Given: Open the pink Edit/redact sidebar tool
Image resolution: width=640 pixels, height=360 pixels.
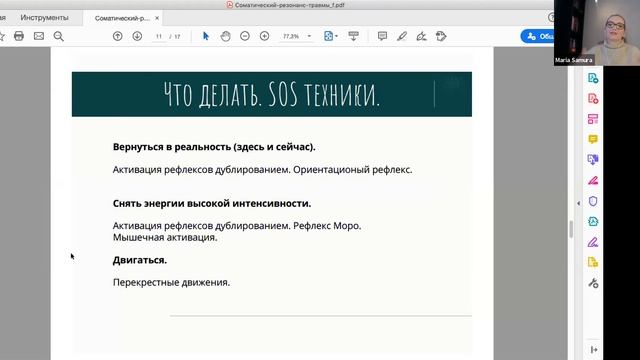Looking at the screenshot, I should [593, 180].
